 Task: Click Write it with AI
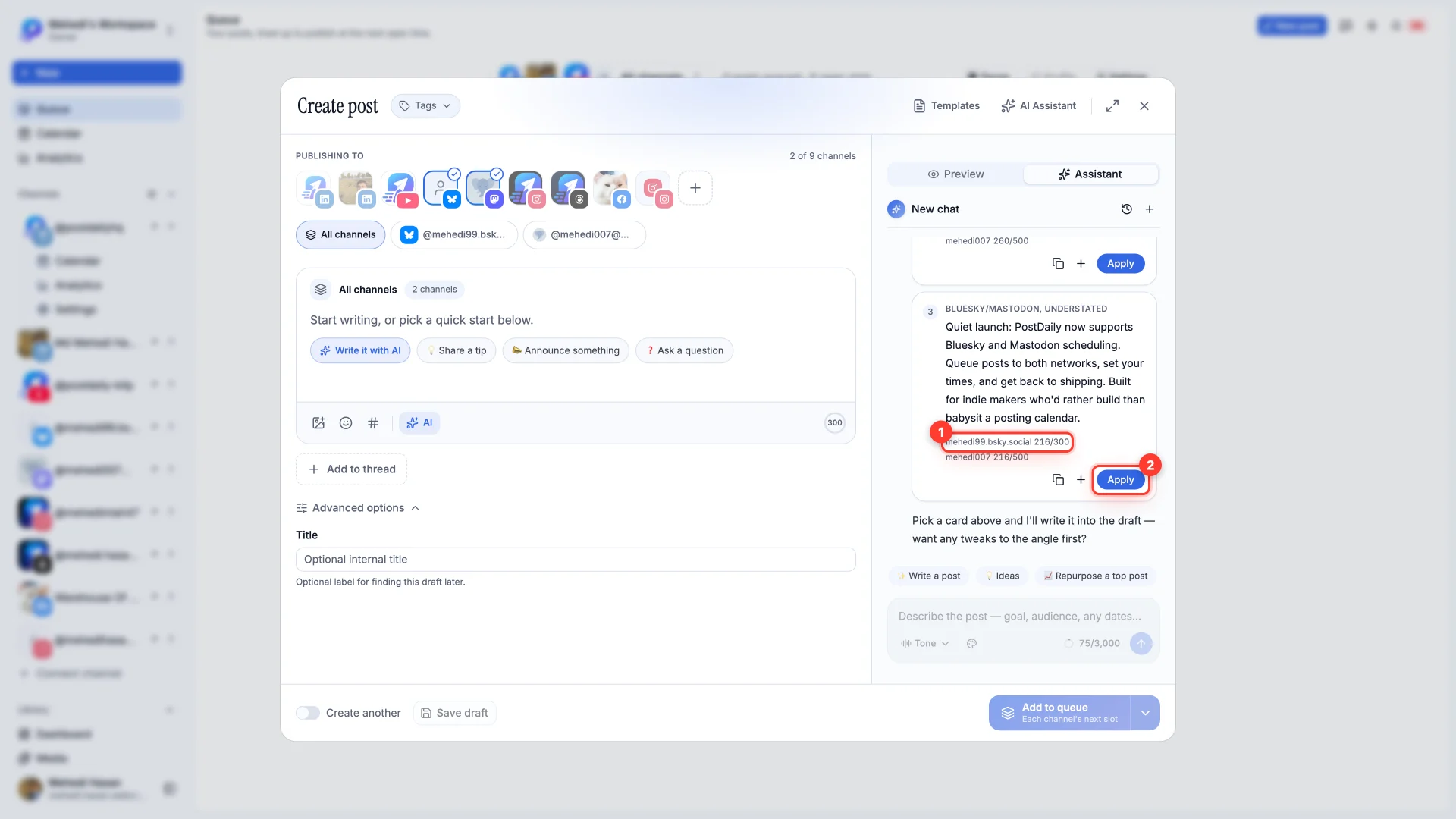coord(360,350)
